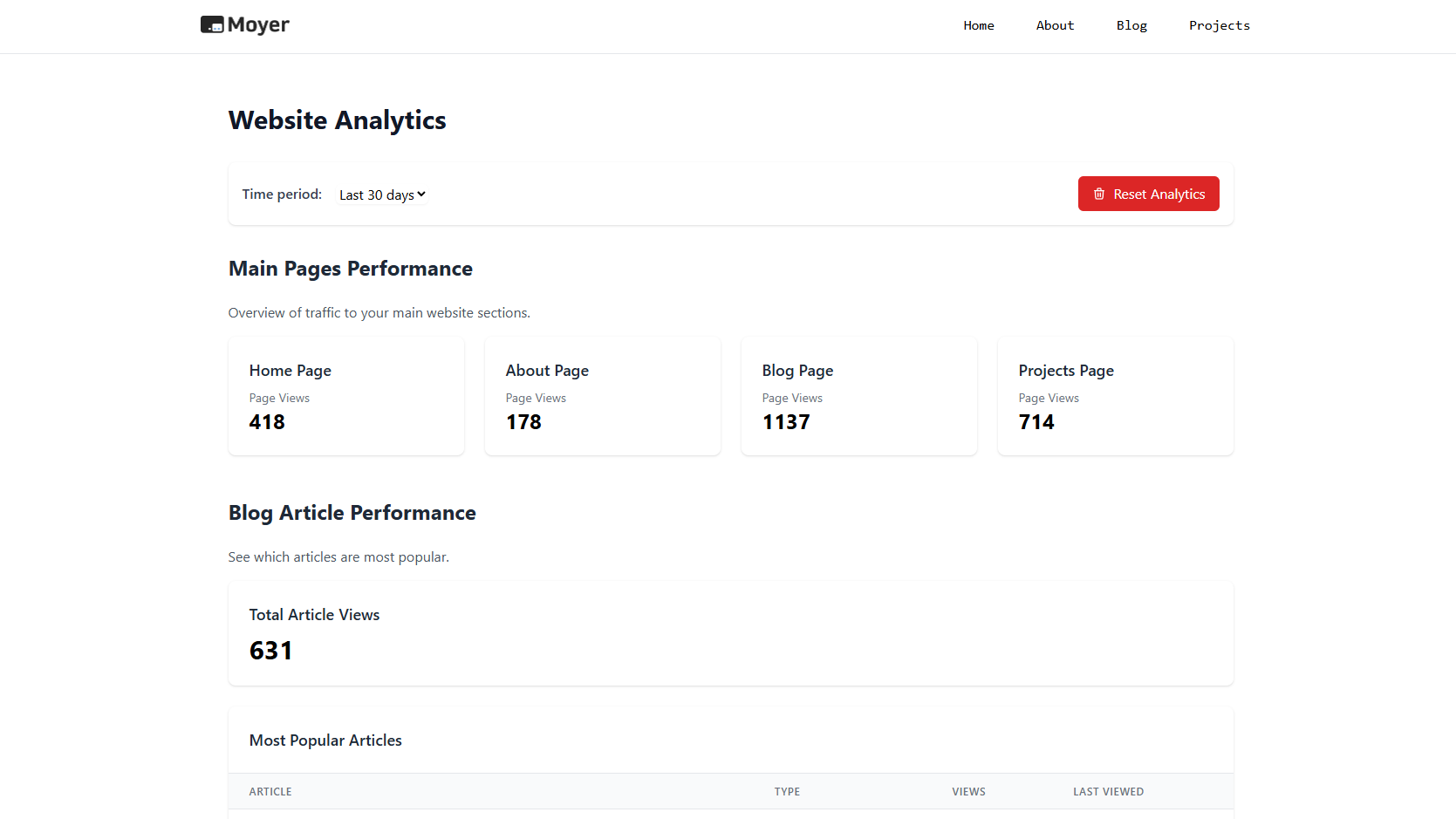Click the Time period label
Image resolution: width=1456 pixels, height=819 pixels.
tap(282, 195)
